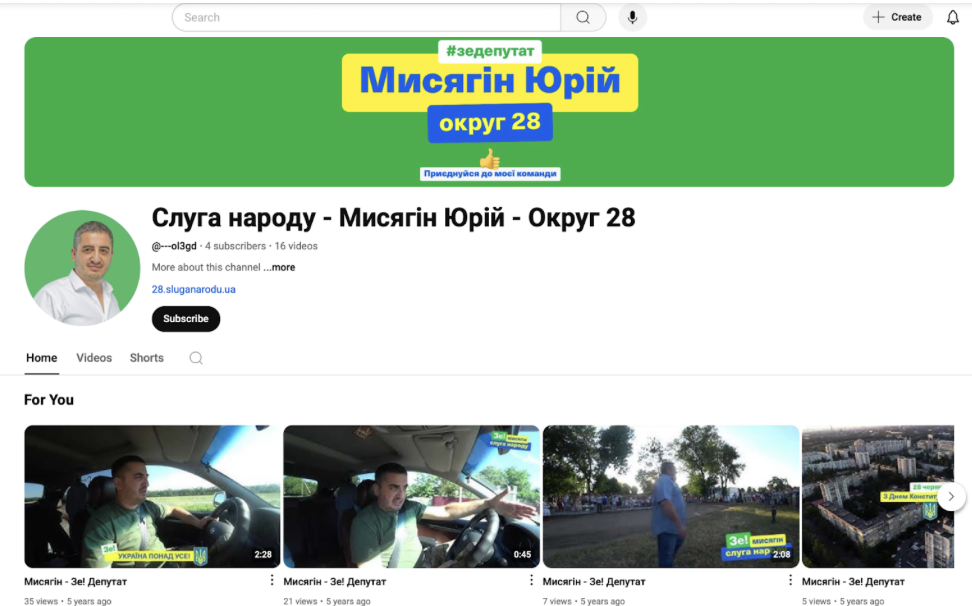Switch to the Videos tab

point(94,358)
